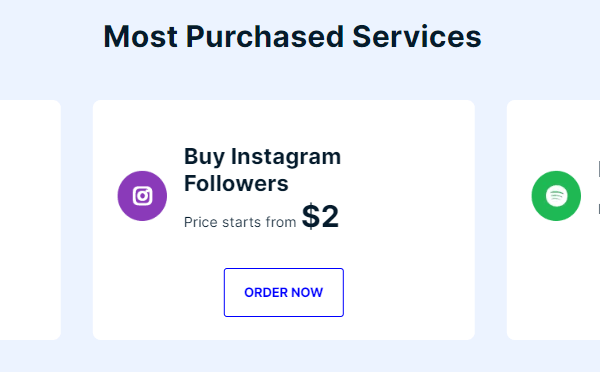This screenshot has width=600, height=372.
Task: Select the Spotify service card on the right
Action: 553,220
